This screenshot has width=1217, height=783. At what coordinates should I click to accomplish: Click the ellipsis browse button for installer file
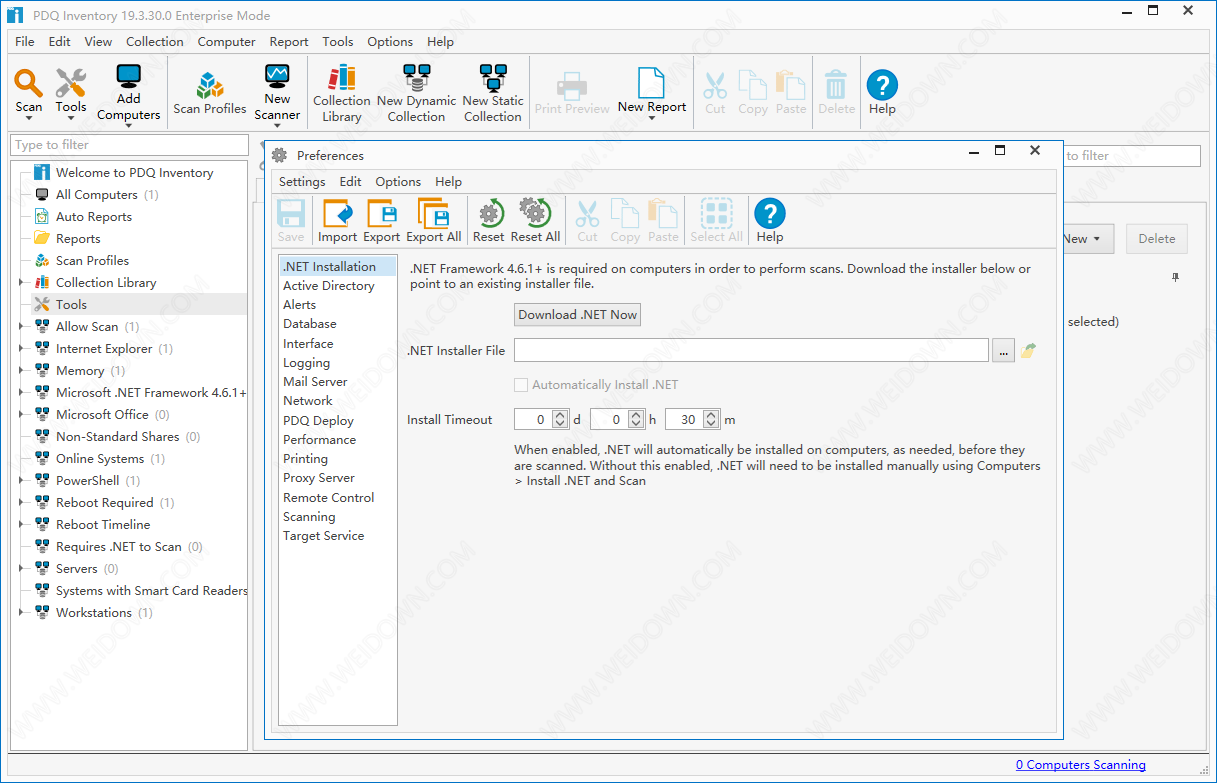[x=1003, y=350]
